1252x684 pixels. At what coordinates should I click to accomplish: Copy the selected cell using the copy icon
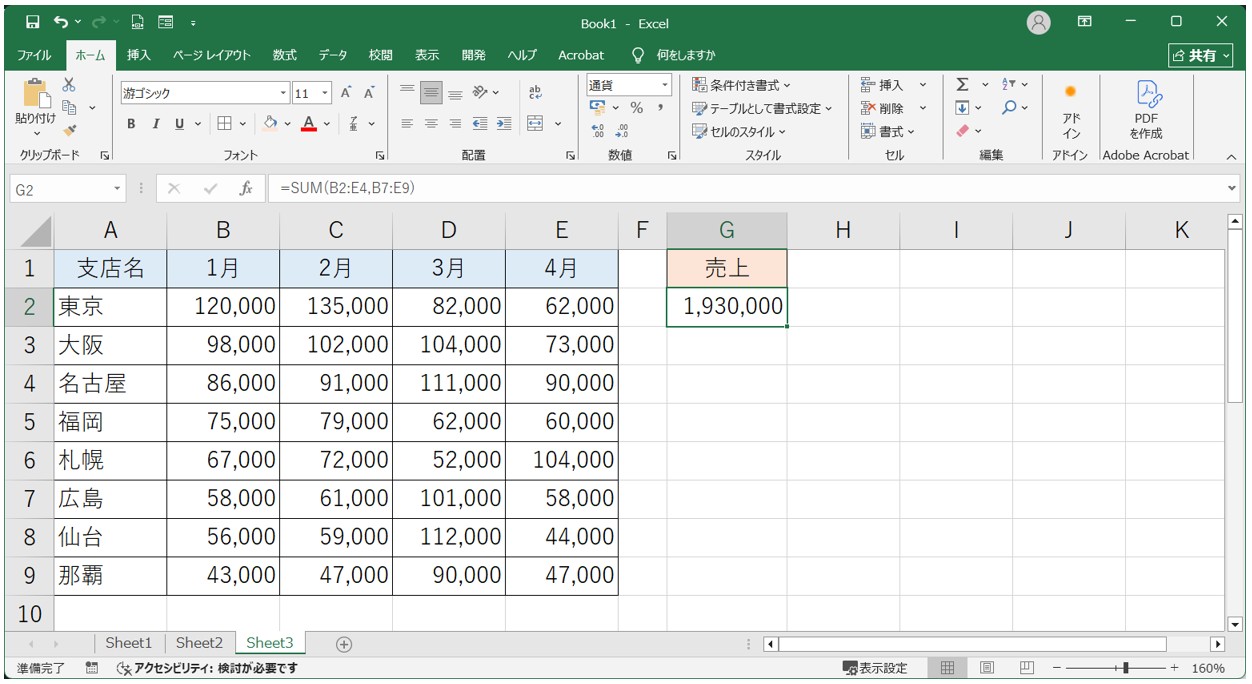(69, 107)
